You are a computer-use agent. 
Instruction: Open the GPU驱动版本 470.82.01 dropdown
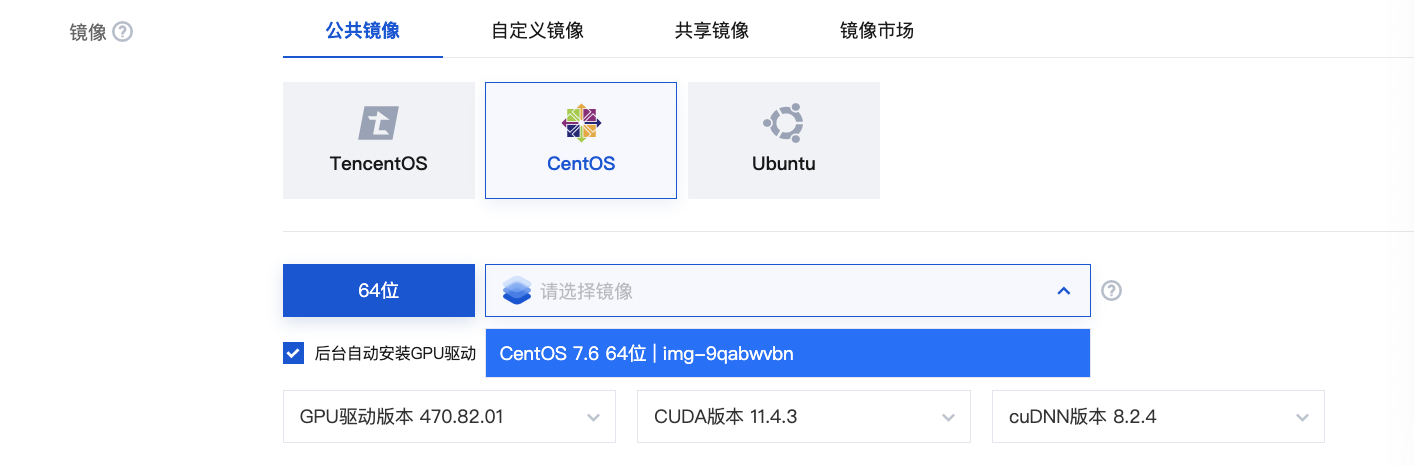pyautogui.click(x=449, y=416)
